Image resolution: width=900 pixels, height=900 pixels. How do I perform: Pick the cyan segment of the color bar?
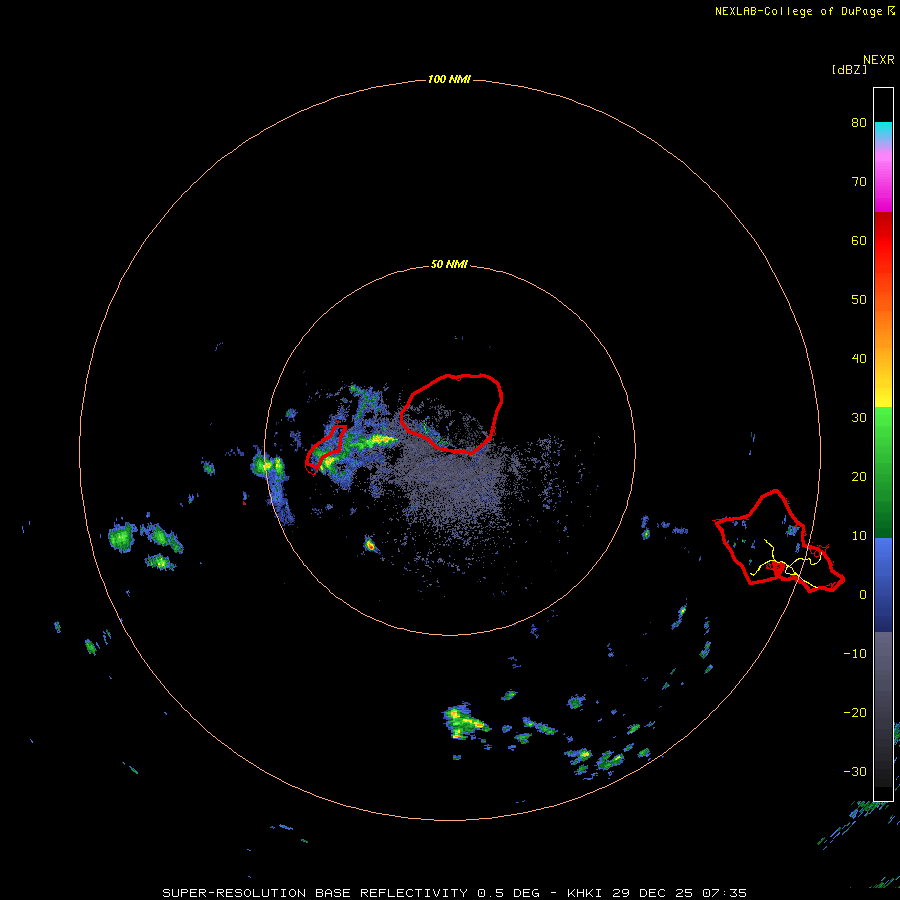point(883,132)
